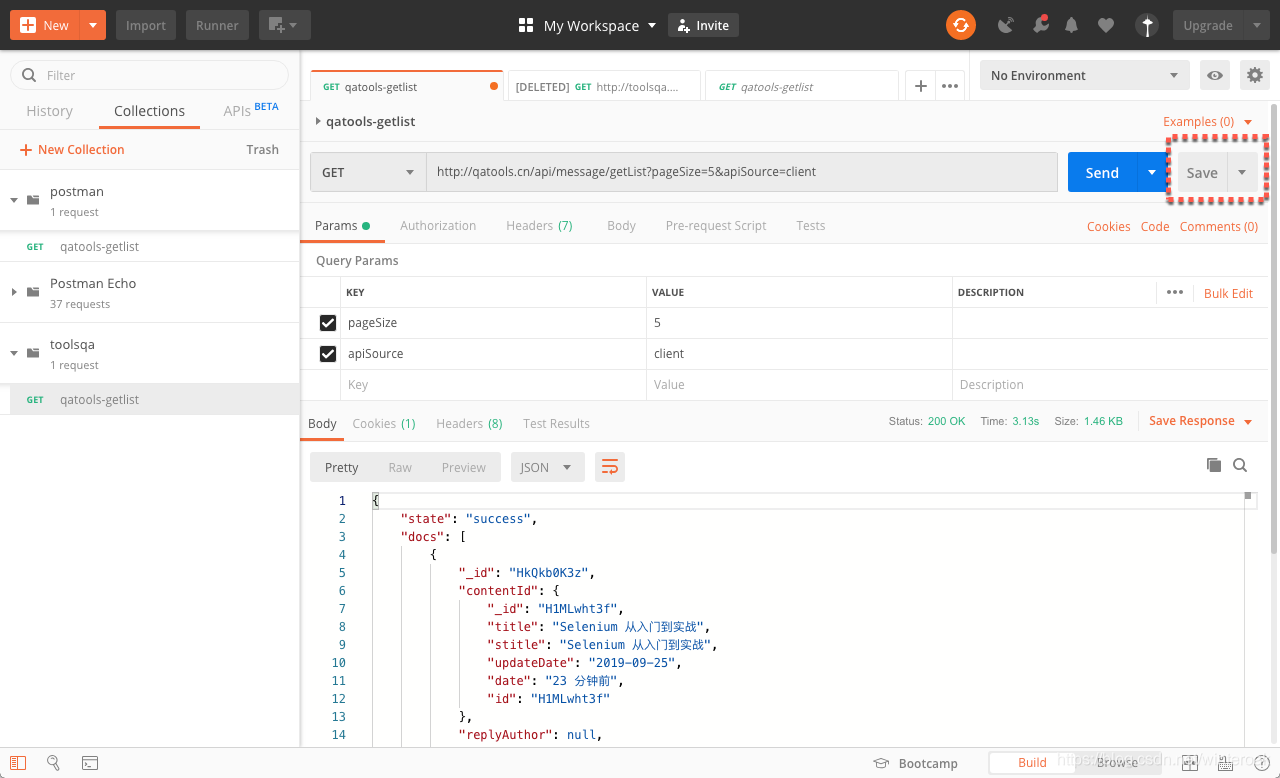
Task: Click the request URL field
Action: coord(742,172)
